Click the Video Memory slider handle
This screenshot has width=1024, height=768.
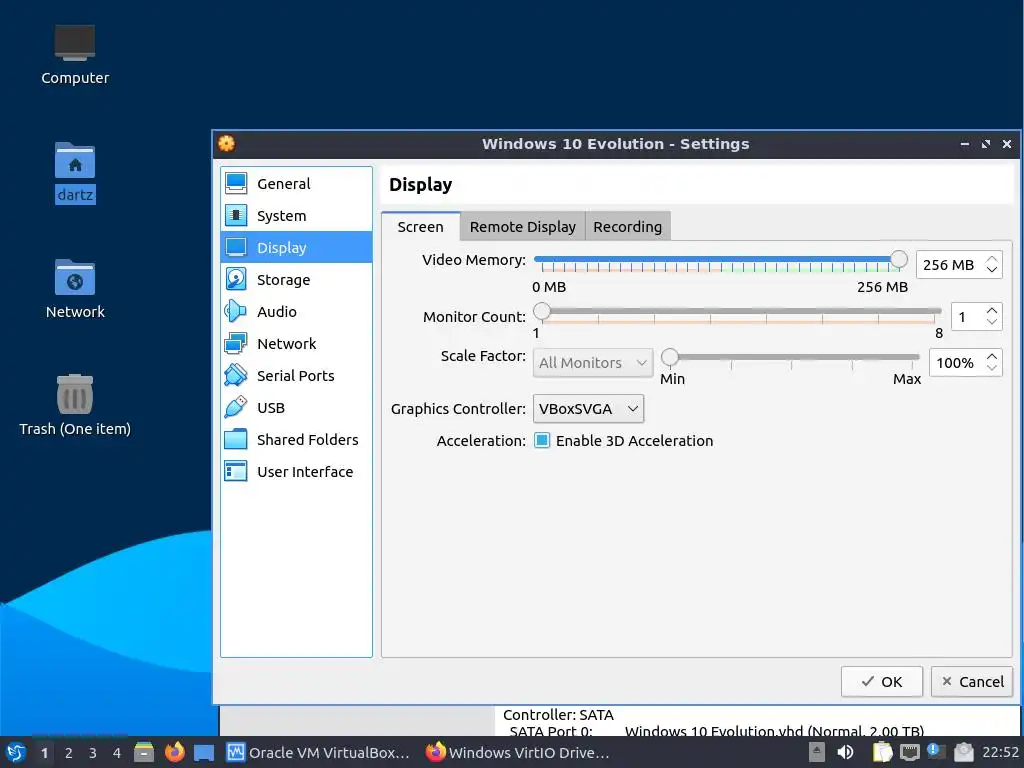pos(899,259)
